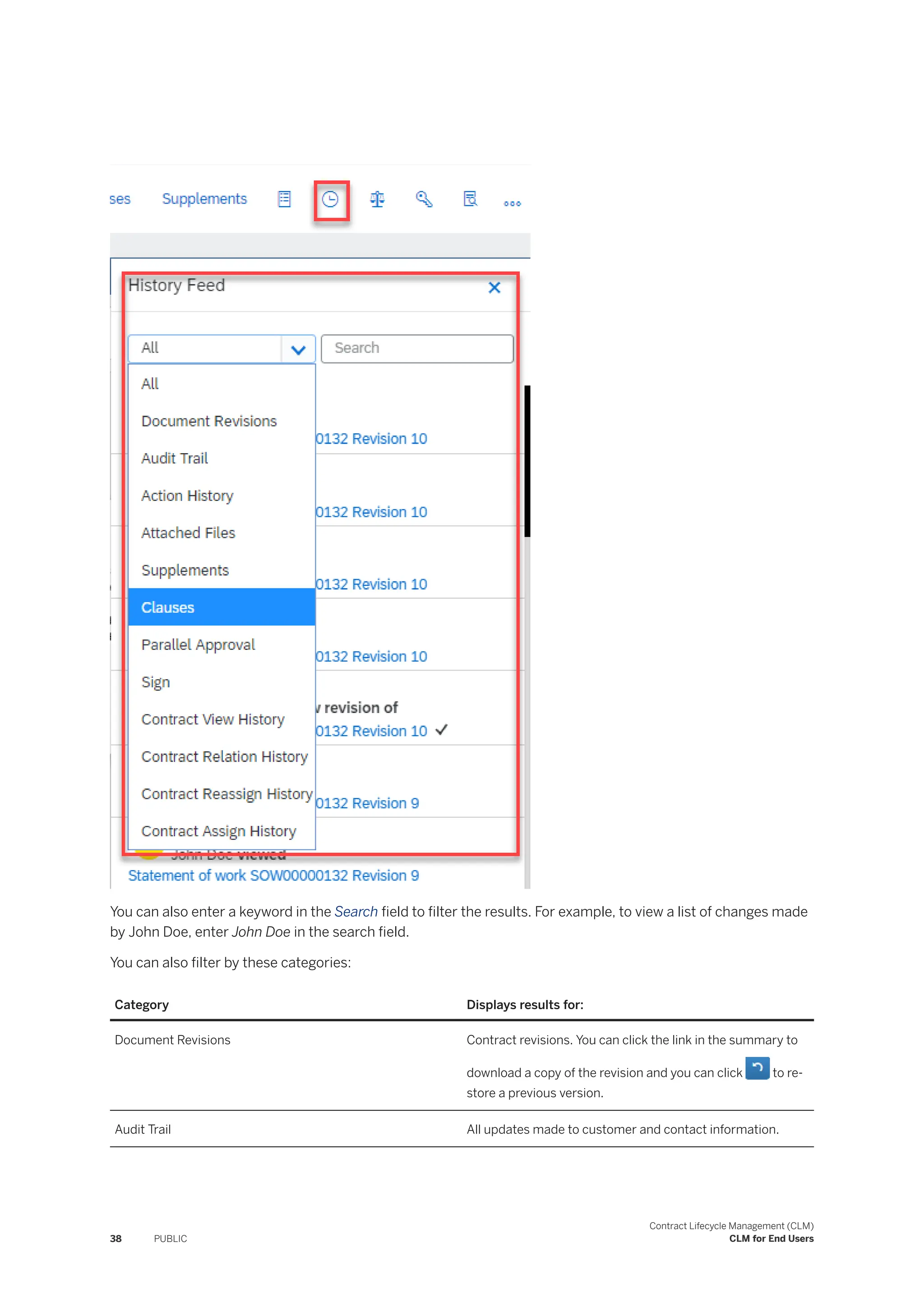This screenshot has height=1307, width=924.
Task: Click the History Feed vertical scrollbar
Action: coord(527,461)
